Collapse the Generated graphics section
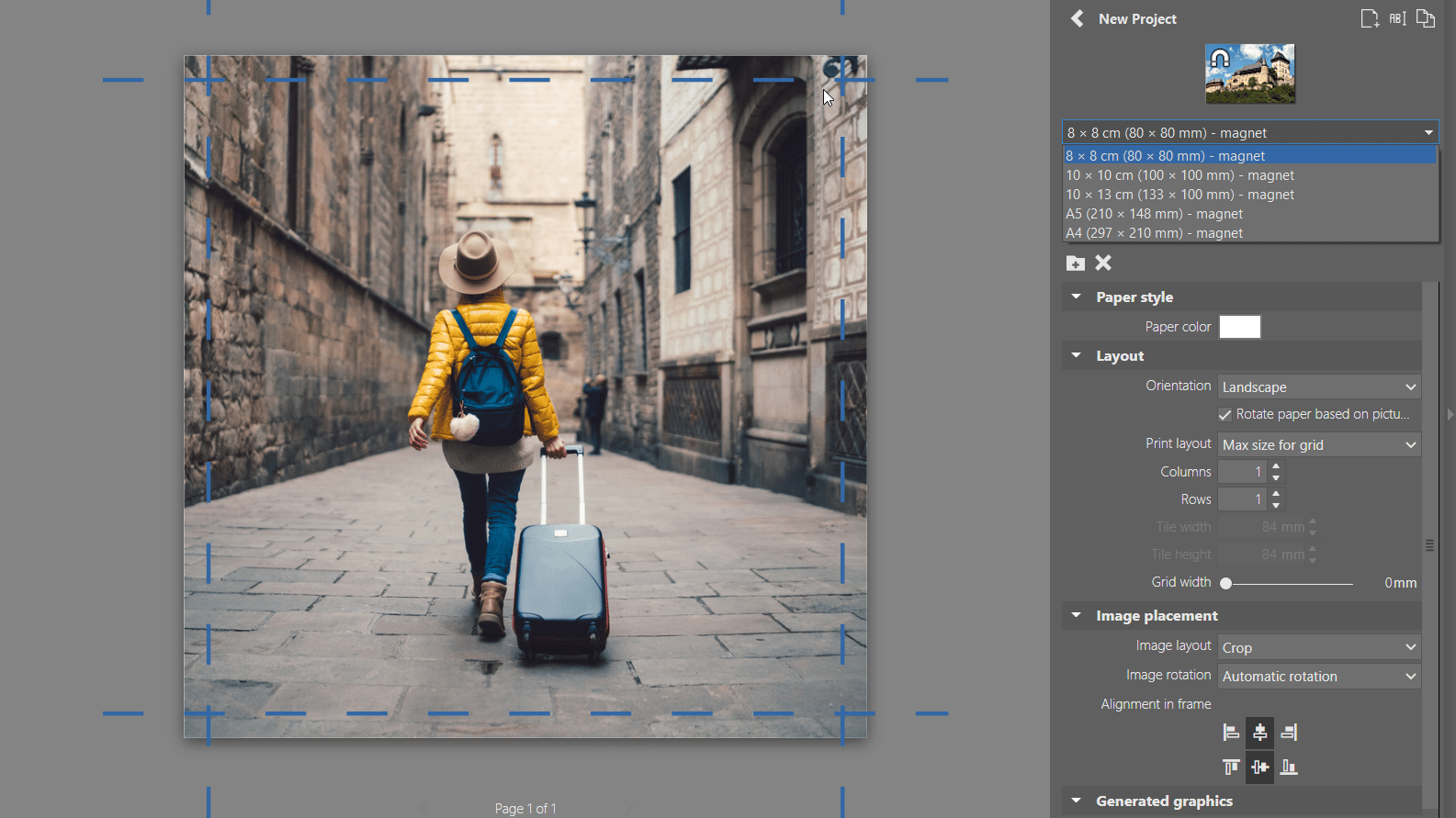The height and width of the screenshot is (818, 1456). click(1076, 801)
